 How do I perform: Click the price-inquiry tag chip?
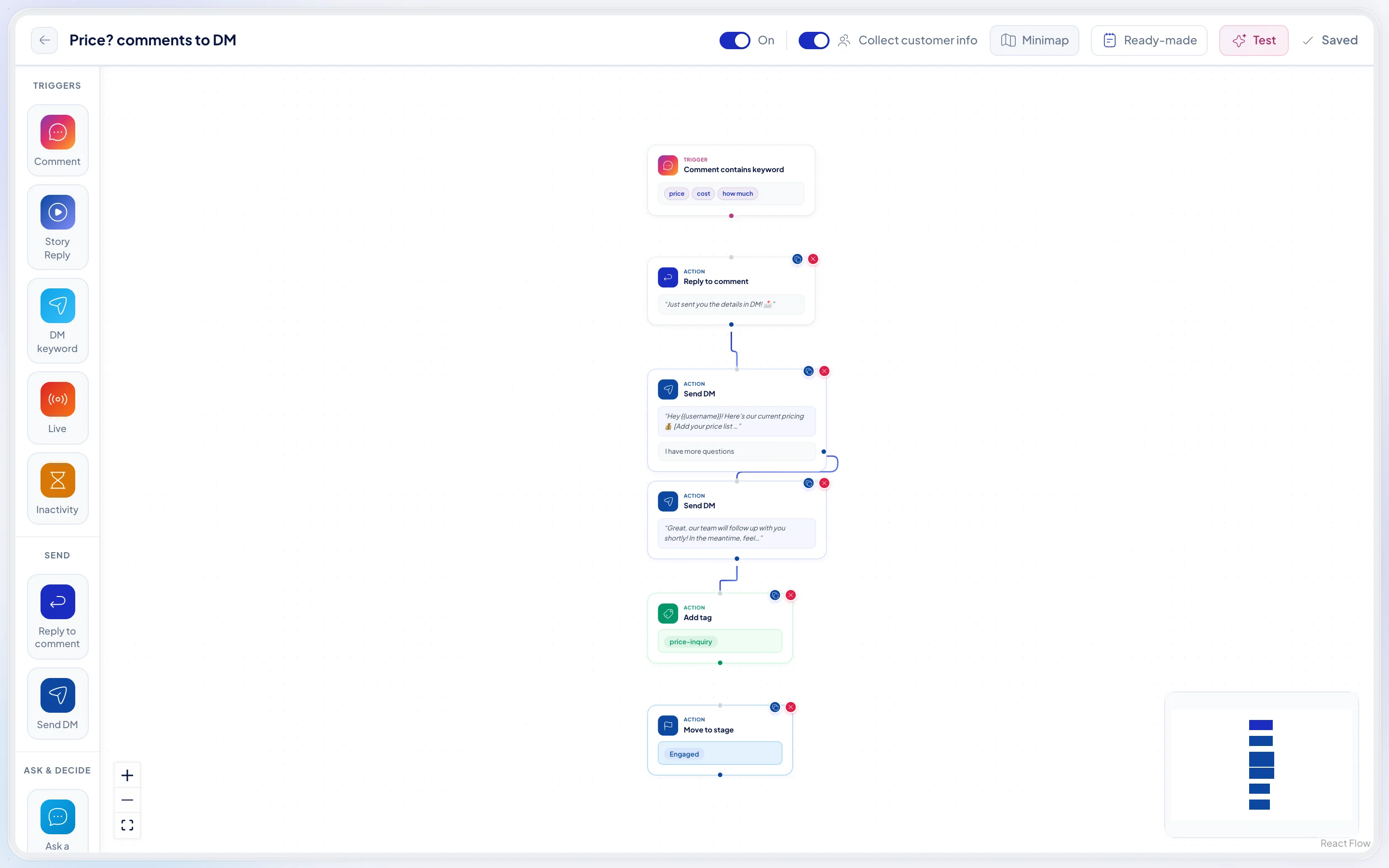[x=691, y=642]
